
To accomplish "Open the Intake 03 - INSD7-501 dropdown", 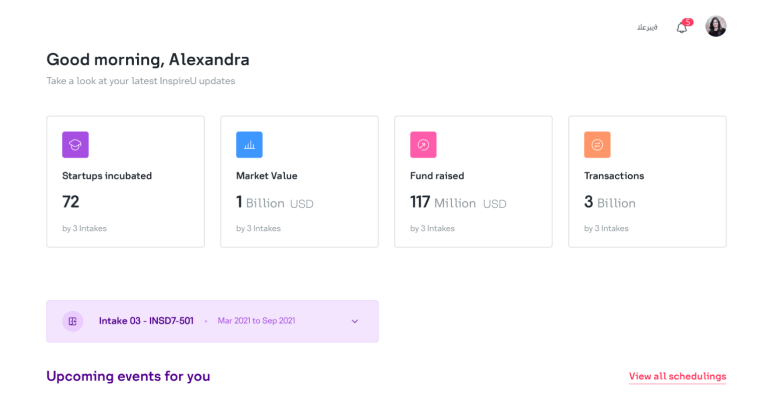I will point(146,321).
